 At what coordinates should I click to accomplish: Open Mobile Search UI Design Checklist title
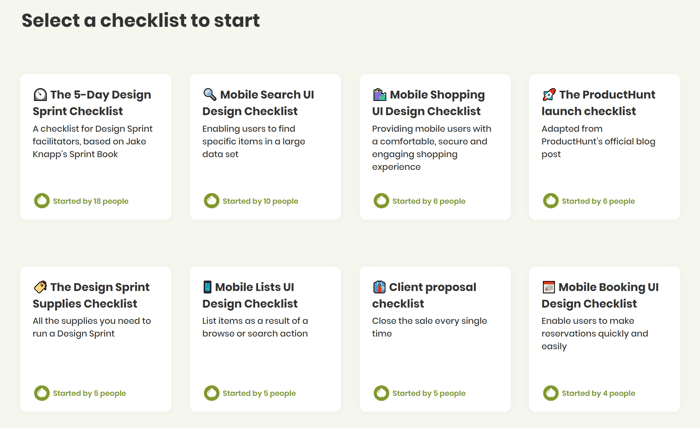pyautogui.click(x=258, y=103)
